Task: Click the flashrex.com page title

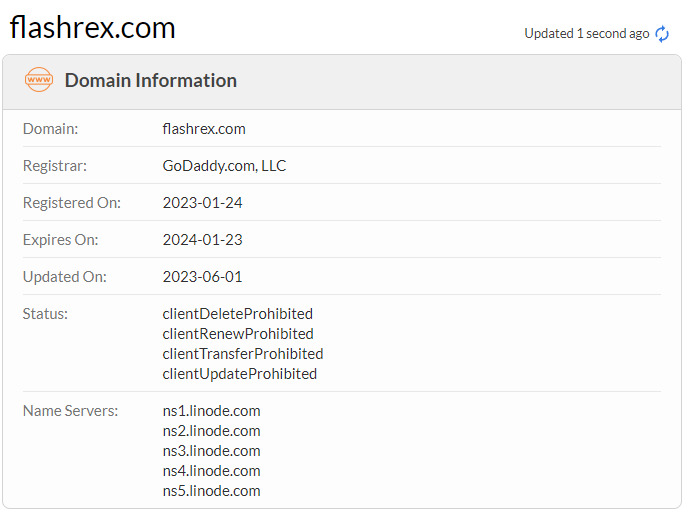Action: (92, 27)
